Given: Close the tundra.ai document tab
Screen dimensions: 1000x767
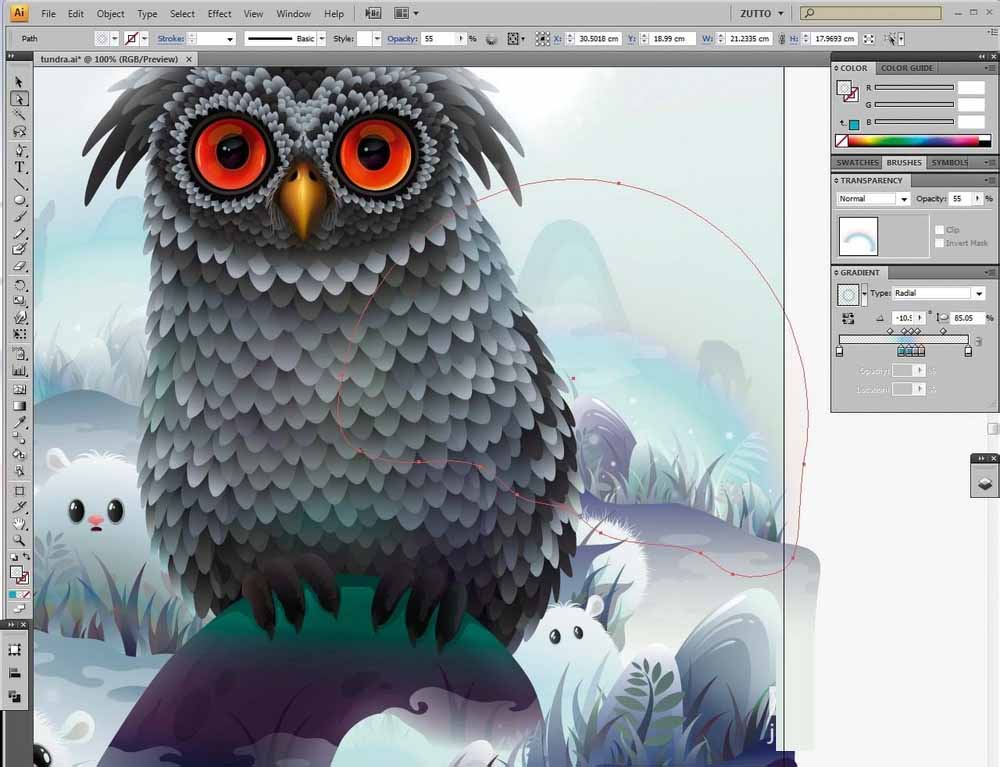Looking at the screenshot, I should pos(189,59).
